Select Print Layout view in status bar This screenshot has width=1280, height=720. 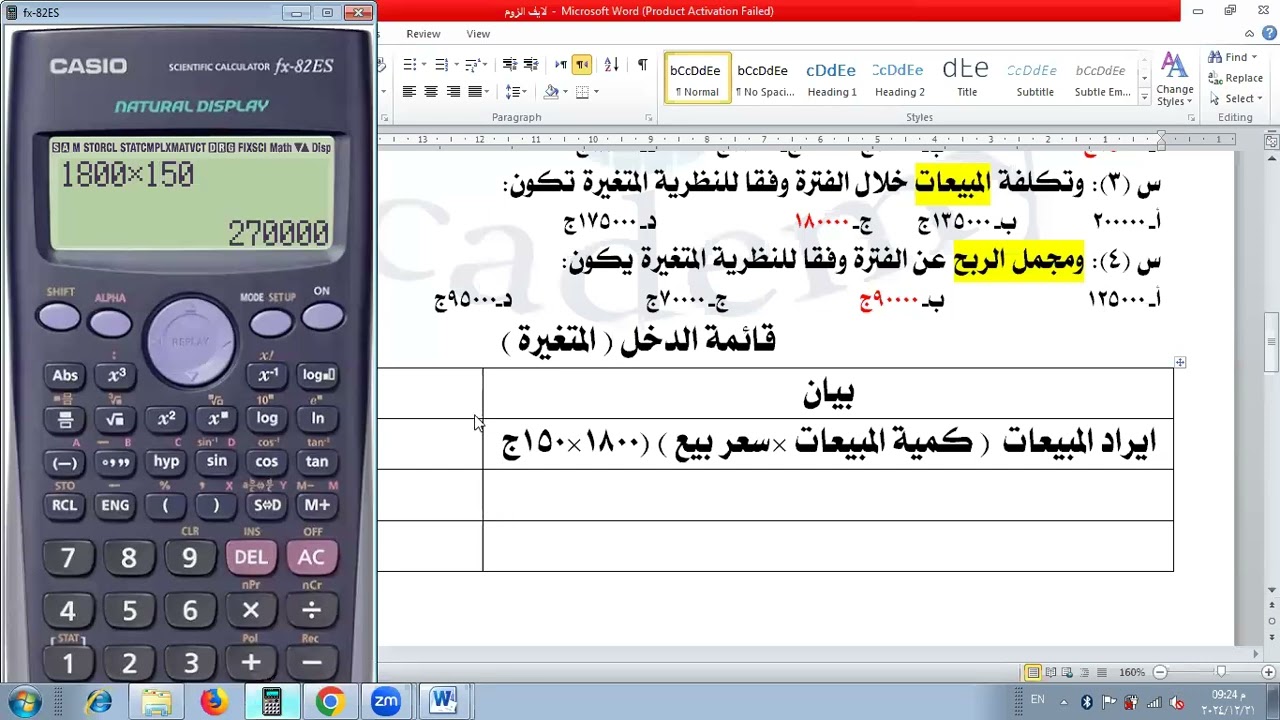[x=1033, y=673]
